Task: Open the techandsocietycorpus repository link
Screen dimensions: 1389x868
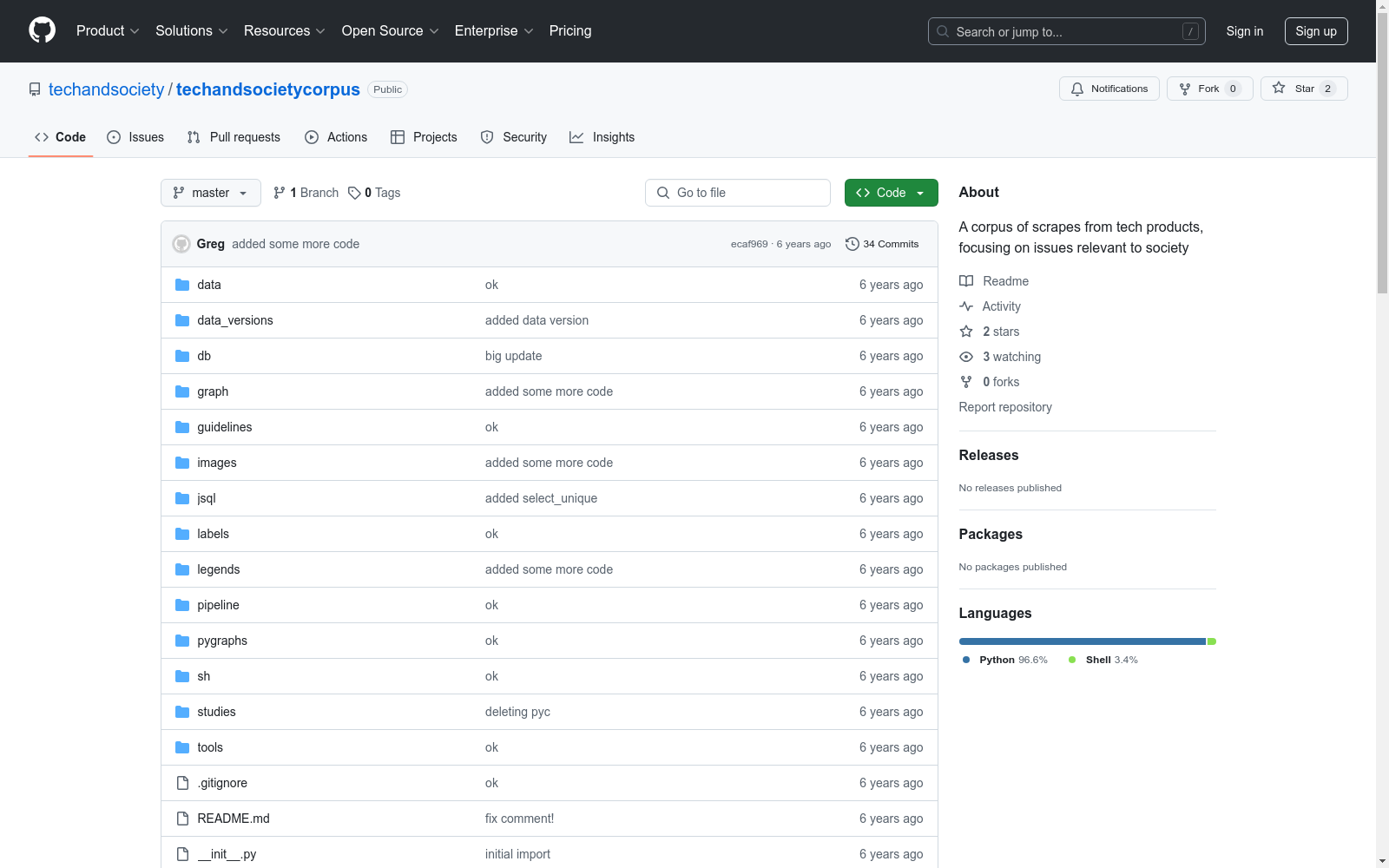Action: [268, 89]
